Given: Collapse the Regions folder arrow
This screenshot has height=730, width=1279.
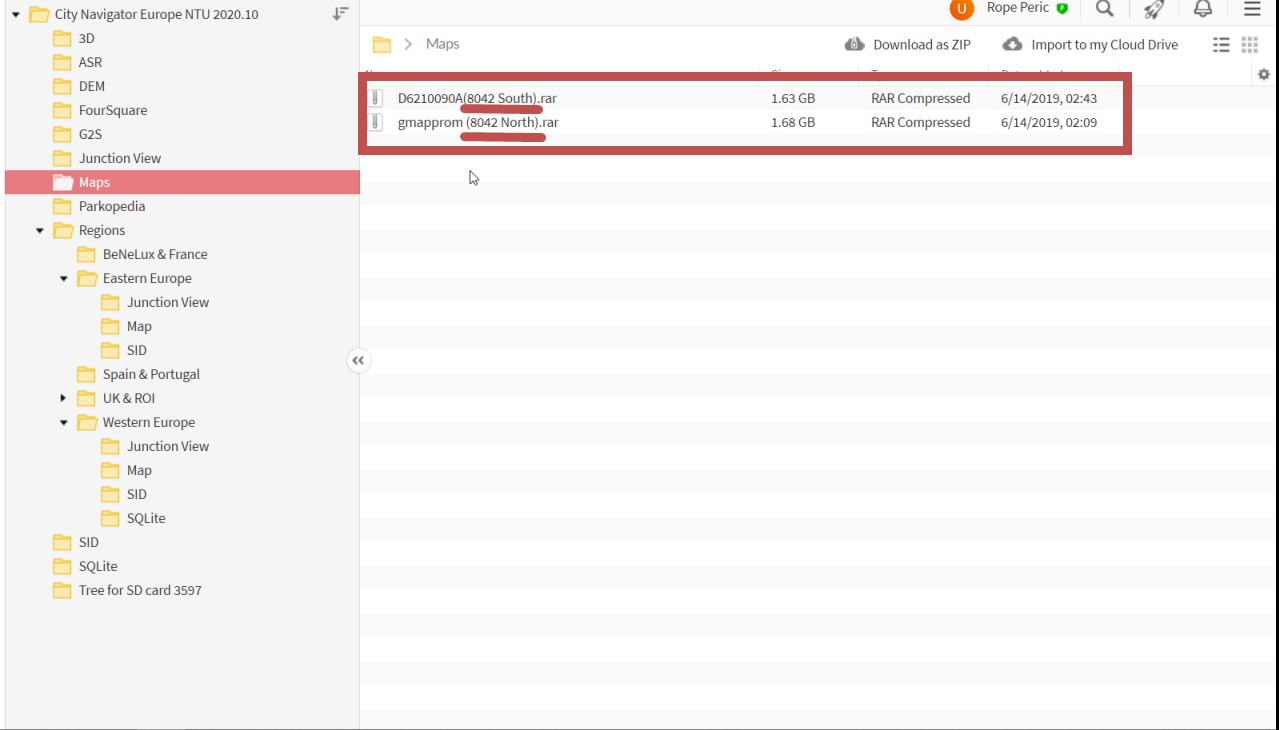Looking at the screenshot, I should pos(40,231).
